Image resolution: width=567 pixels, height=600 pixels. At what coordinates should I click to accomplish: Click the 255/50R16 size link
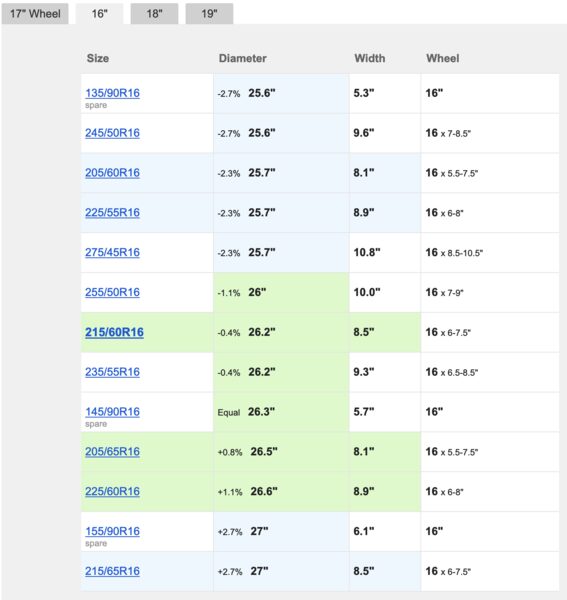click(x=112, y=292)
